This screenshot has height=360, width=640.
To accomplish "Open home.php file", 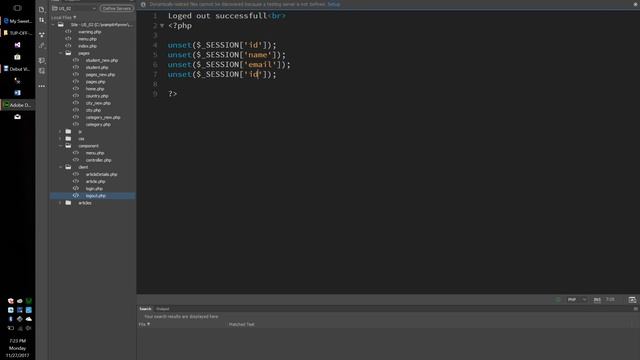I will 95,89.
